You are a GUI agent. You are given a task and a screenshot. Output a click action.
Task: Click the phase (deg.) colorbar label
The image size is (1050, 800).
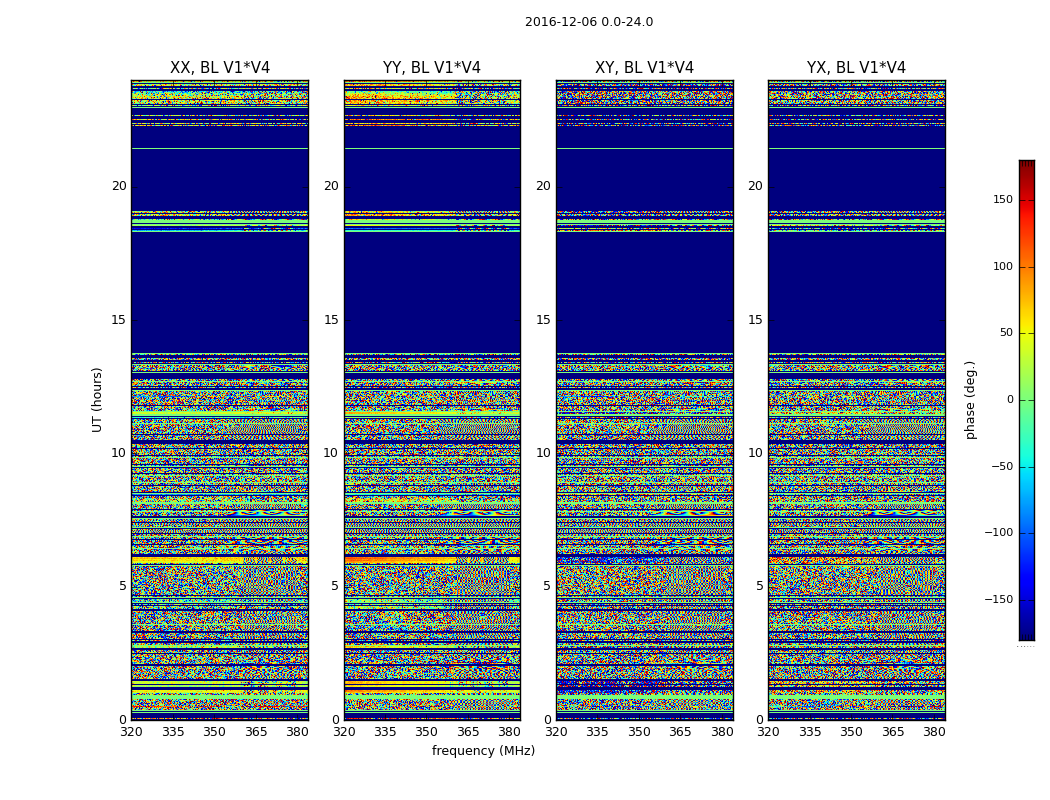(x=970, y=400)
